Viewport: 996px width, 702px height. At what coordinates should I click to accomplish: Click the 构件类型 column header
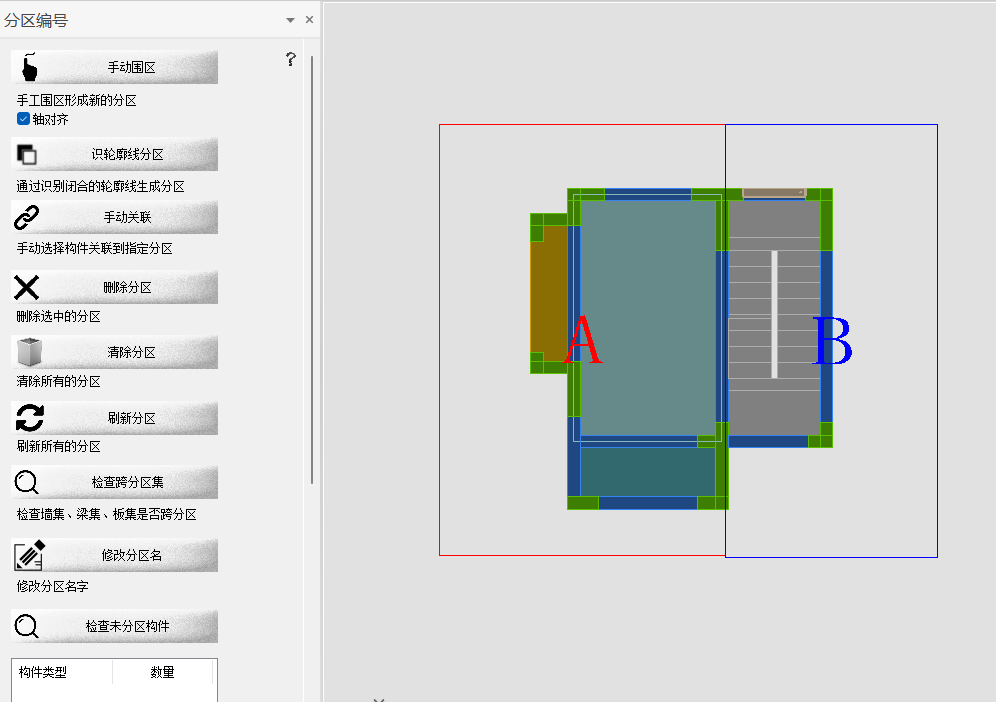[43, 672]
